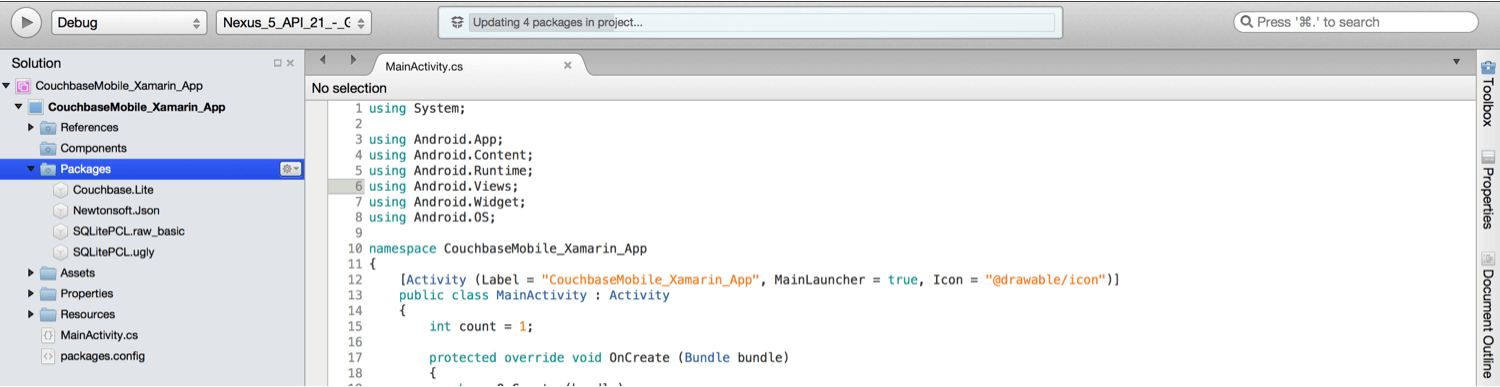Click the SQLitePCL.raw_basic package icon
The image size is (1500, 387).
tap(60, 232)
